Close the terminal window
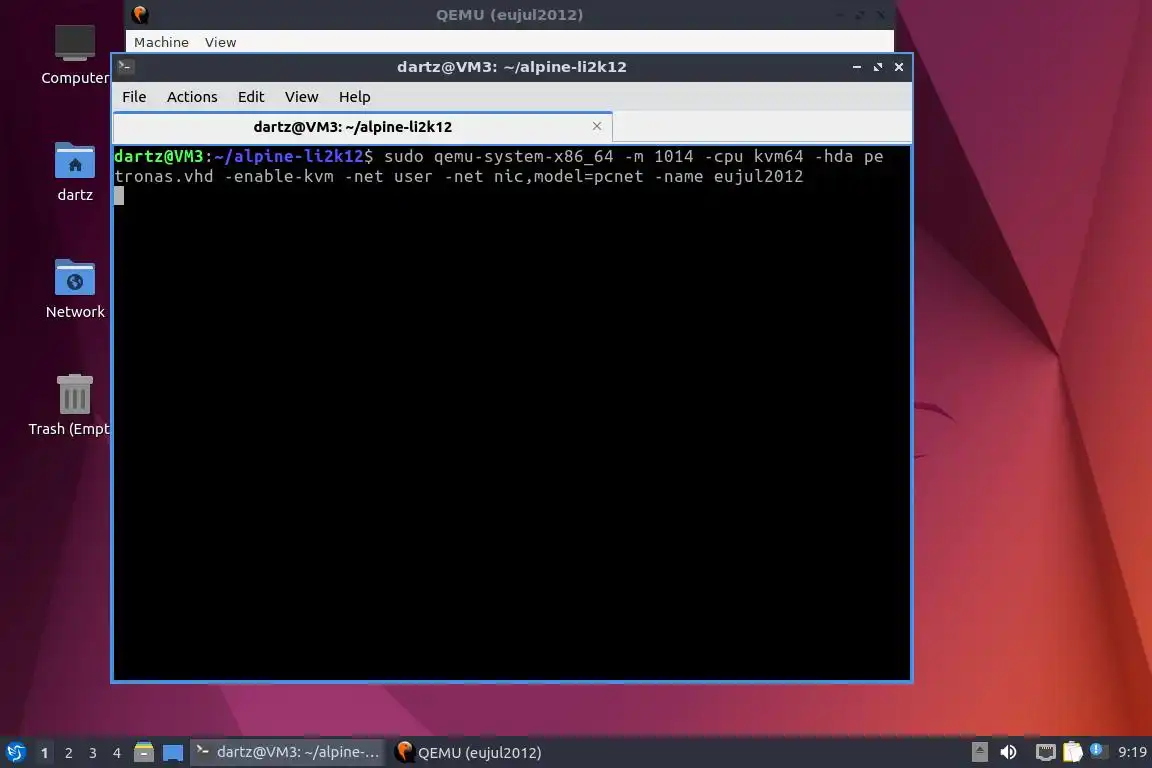Screen dimensions: 1152x768 coord(899,67)
